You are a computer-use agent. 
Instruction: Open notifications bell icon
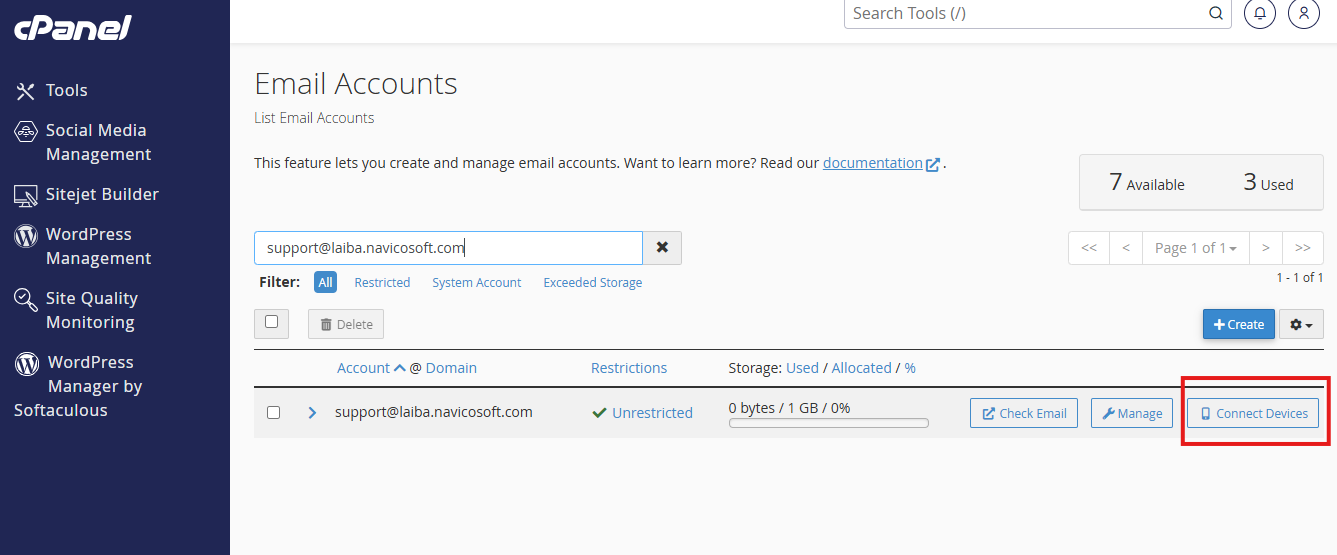[1259, 14]
